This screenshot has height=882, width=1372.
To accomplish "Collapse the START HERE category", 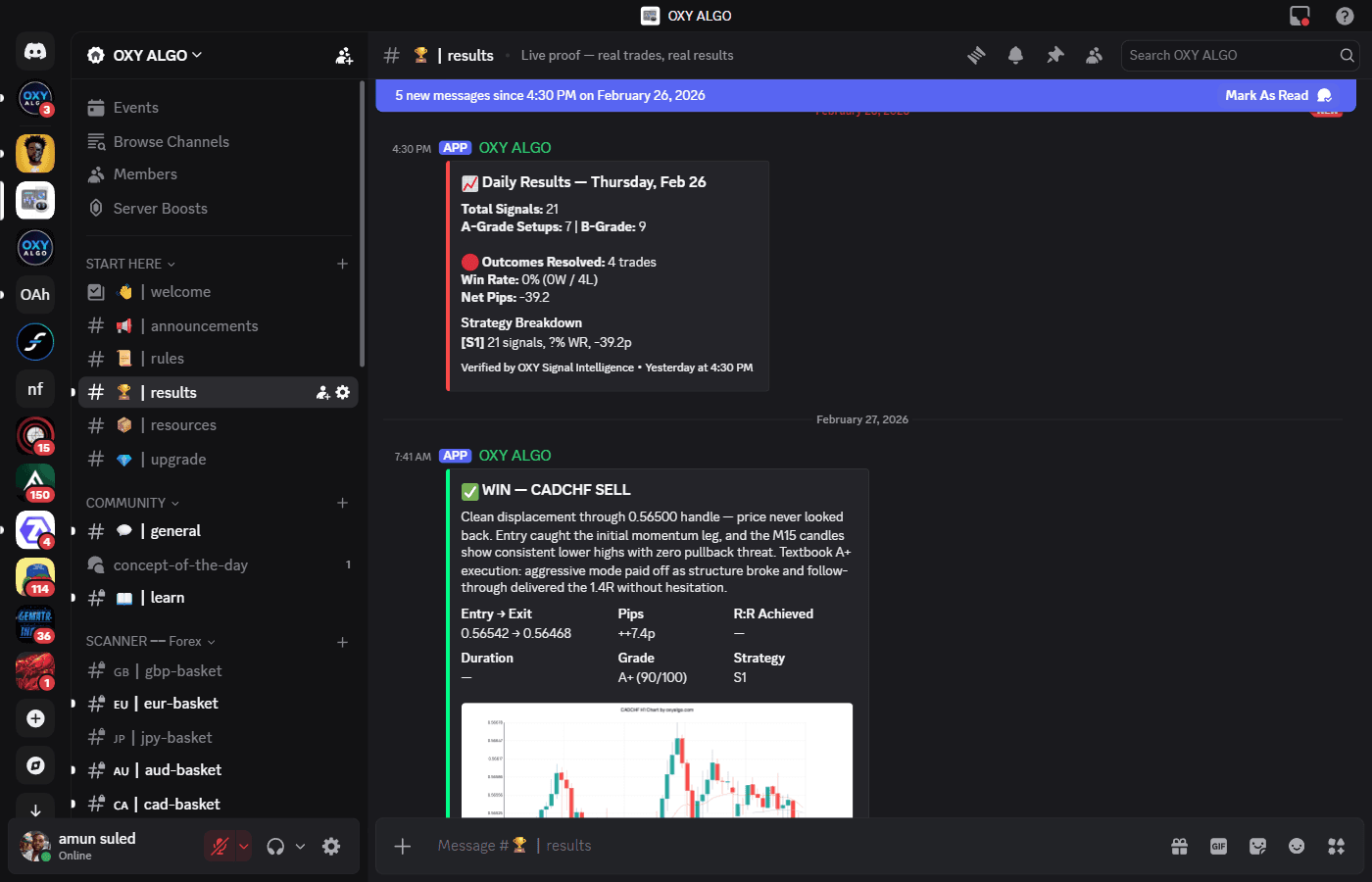I will pyautogui.click(x=123, y=263).
